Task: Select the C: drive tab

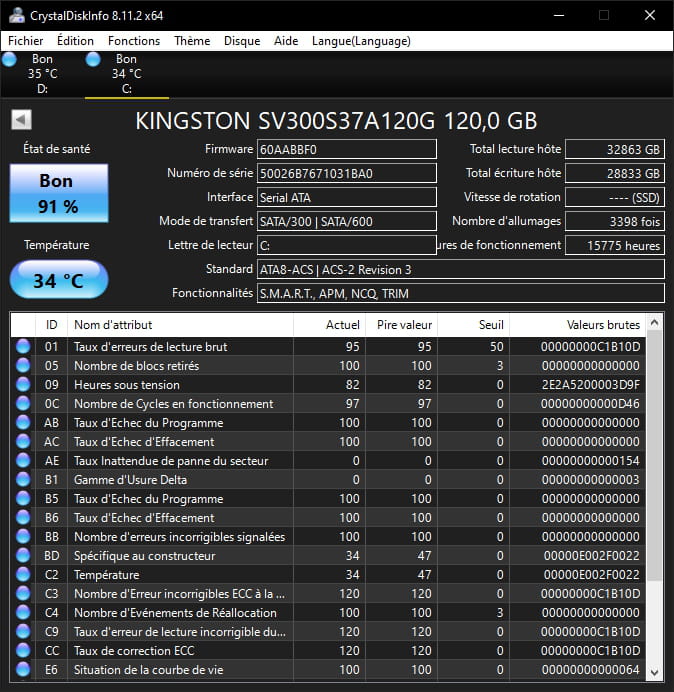Action: pos(127,74)
